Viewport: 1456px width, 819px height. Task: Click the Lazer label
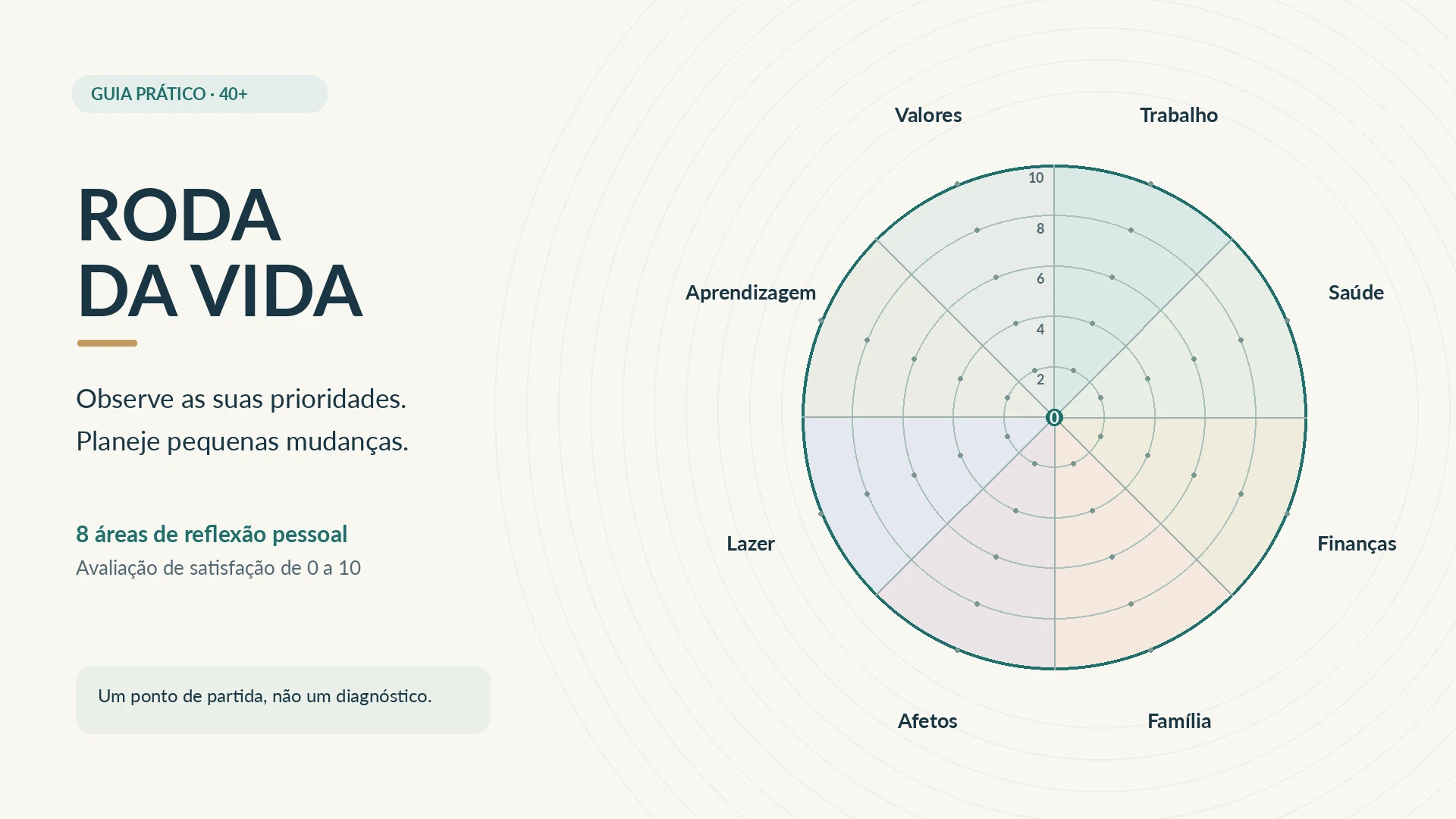click(751, 544)
